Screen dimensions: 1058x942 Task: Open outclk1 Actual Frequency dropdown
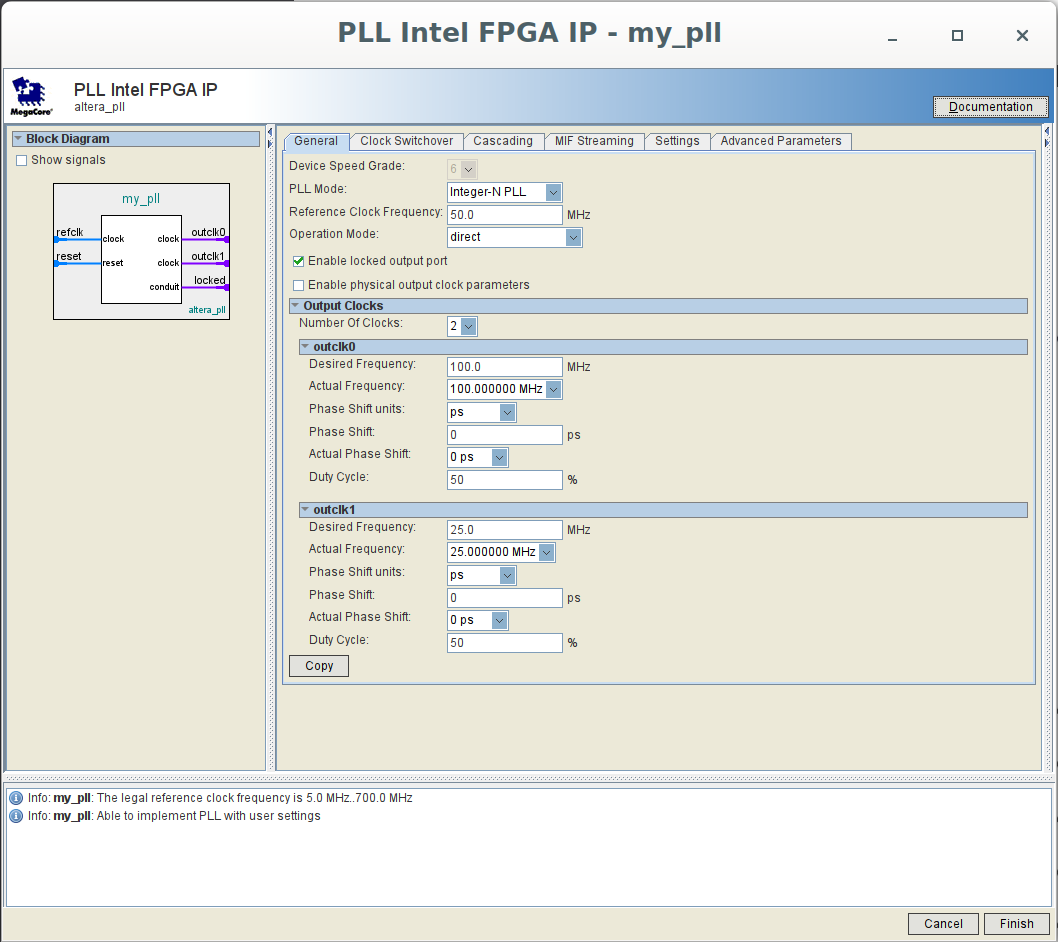[547, 553]
